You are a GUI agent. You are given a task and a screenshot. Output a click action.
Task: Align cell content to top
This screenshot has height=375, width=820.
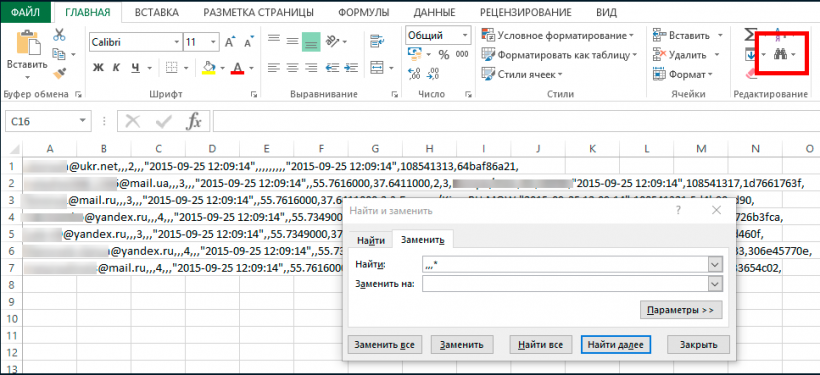tap(274, 40)
